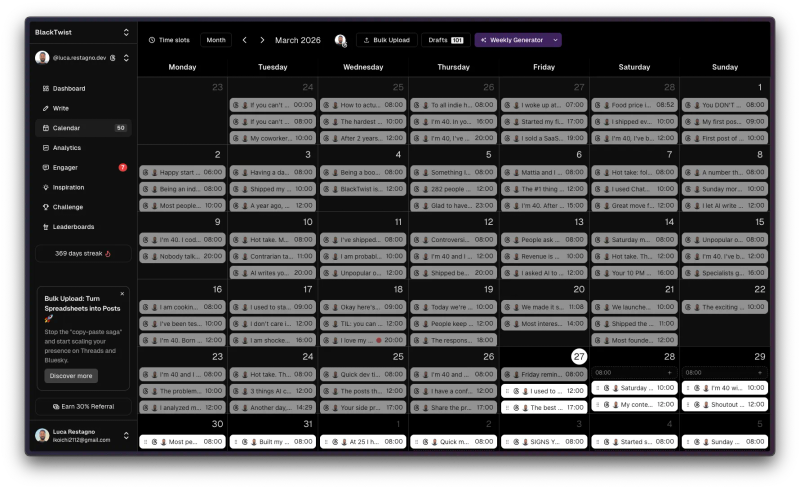
Task: Select today's date 27
Action: 579,356
